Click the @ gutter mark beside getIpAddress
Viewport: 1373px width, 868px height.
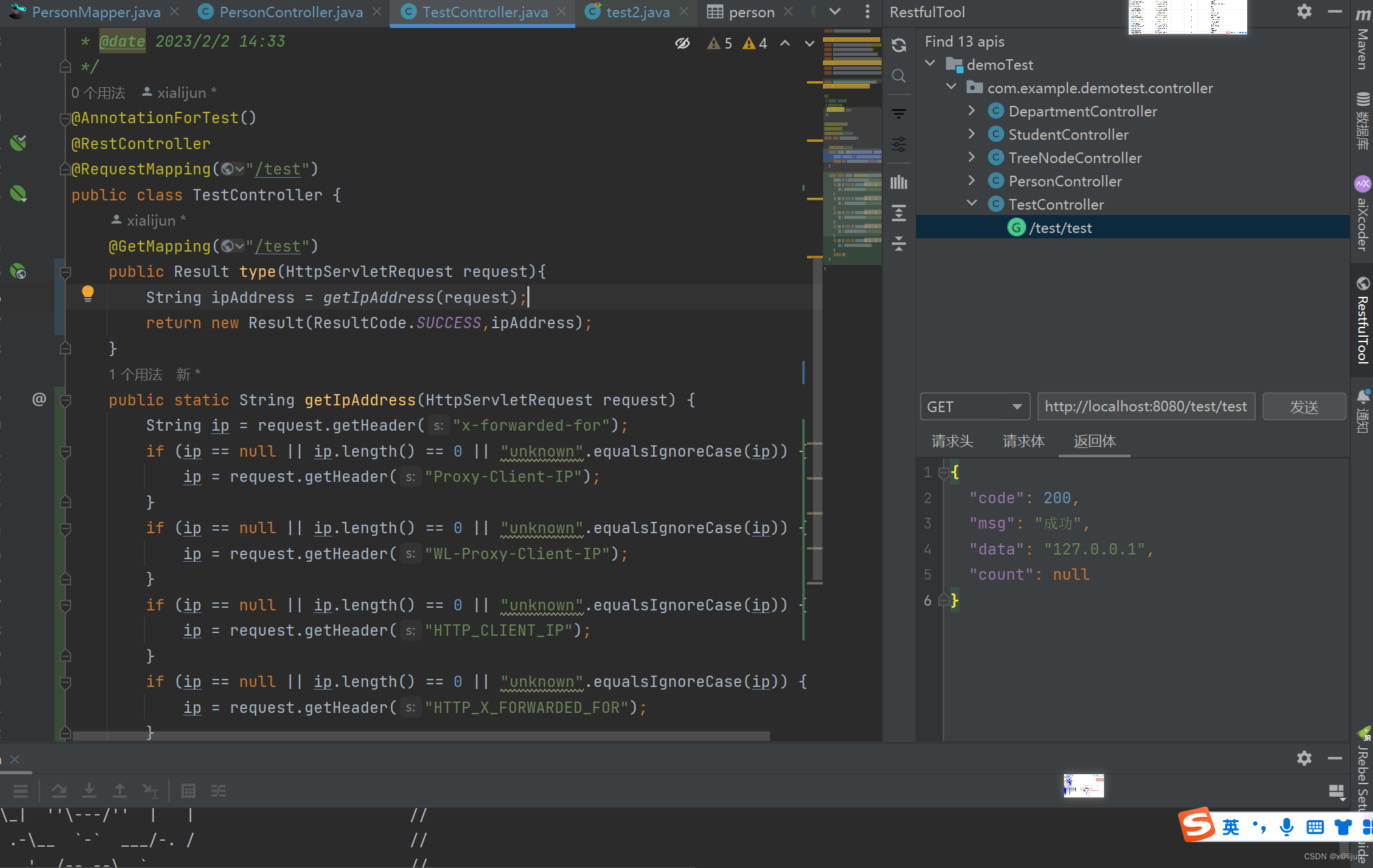click(x=39, y=399)
